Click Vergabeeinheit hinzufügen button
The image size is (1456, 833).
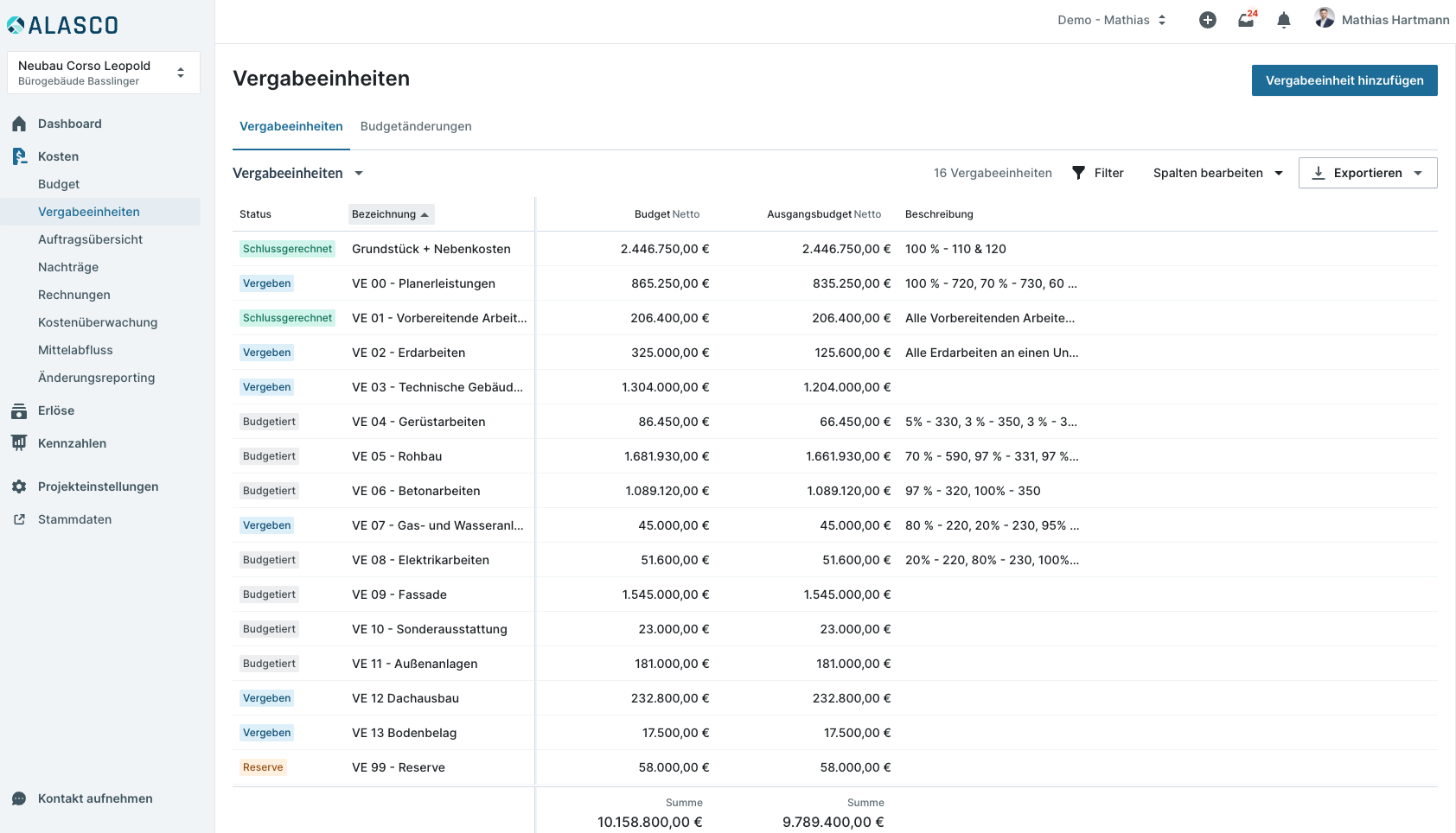[1344, 80]
